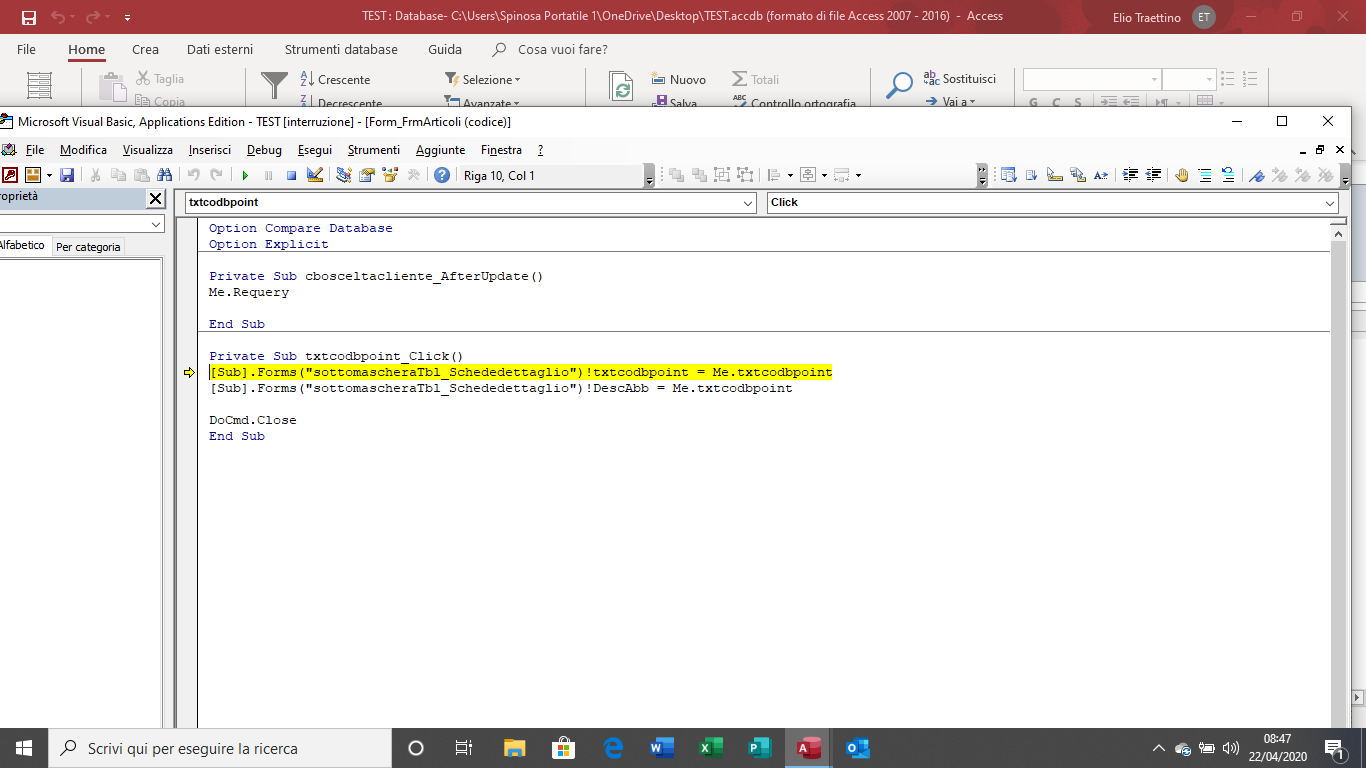Image resolution: width=1366 pixels, height=768 pixels.
Task: Click the Run Sub (play) icon
Action: pos(245,175)
